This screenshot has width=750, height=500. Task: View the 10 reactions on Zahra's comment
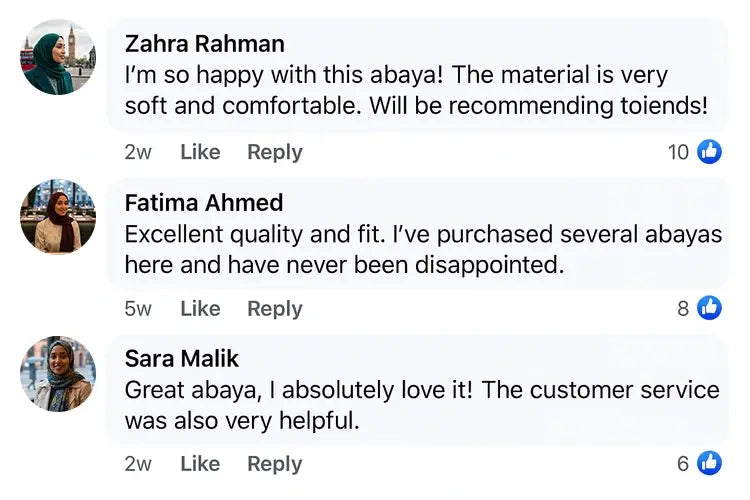point(679,152)
